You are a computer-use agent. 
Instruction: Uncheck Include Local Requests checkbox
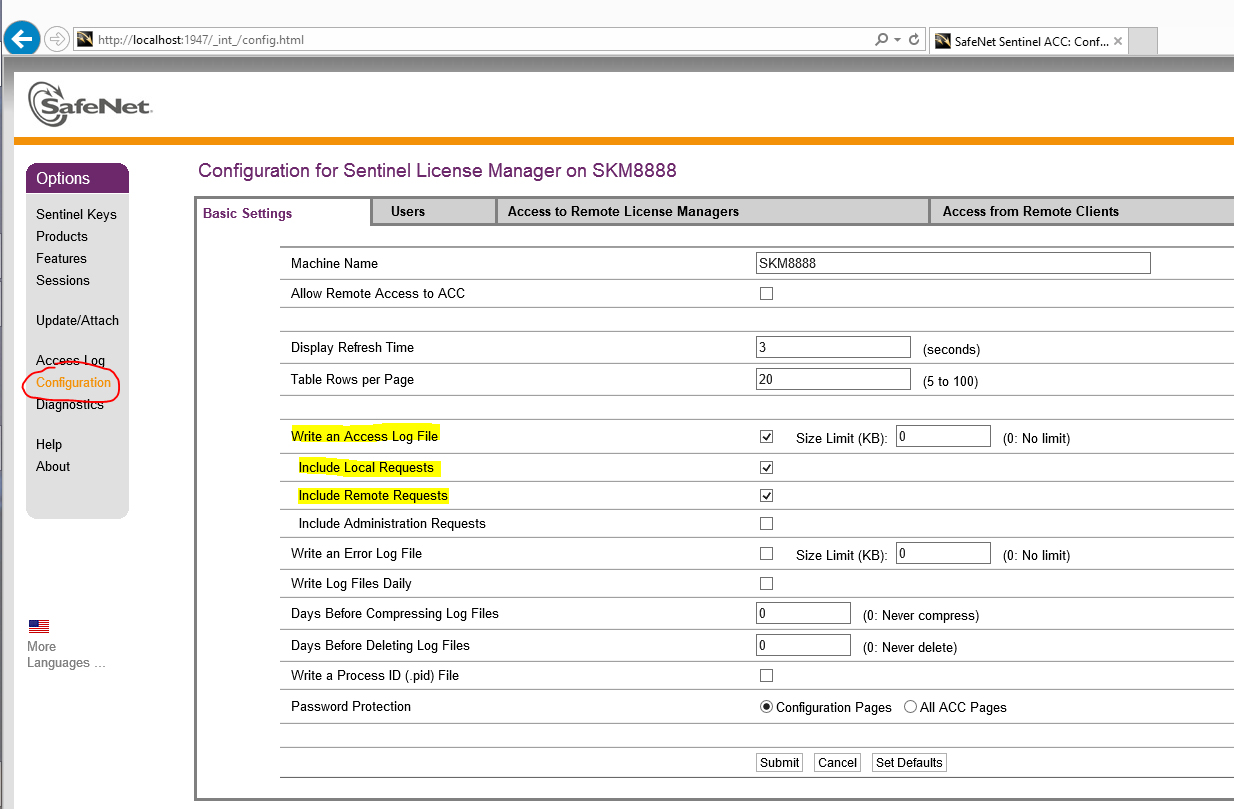click(x=767, y=468)
